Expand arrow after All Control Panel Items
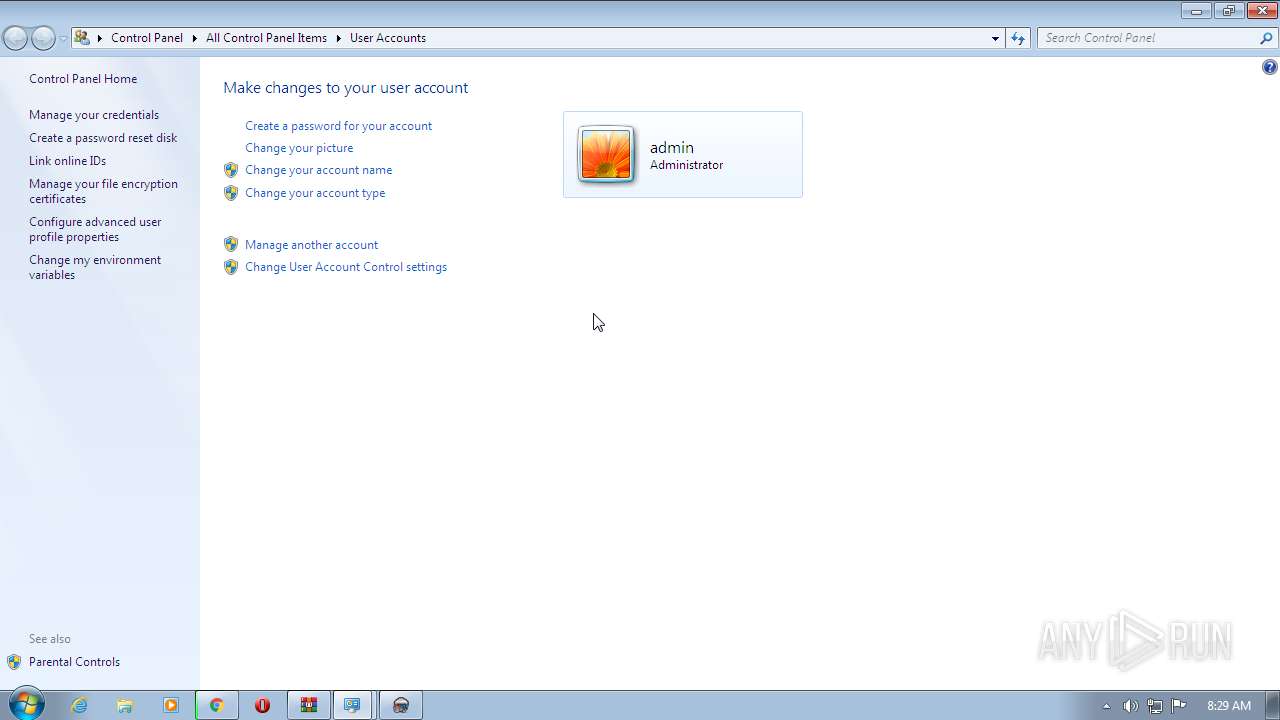This screenshot has width=1280, height=720. tap(339, 38)
